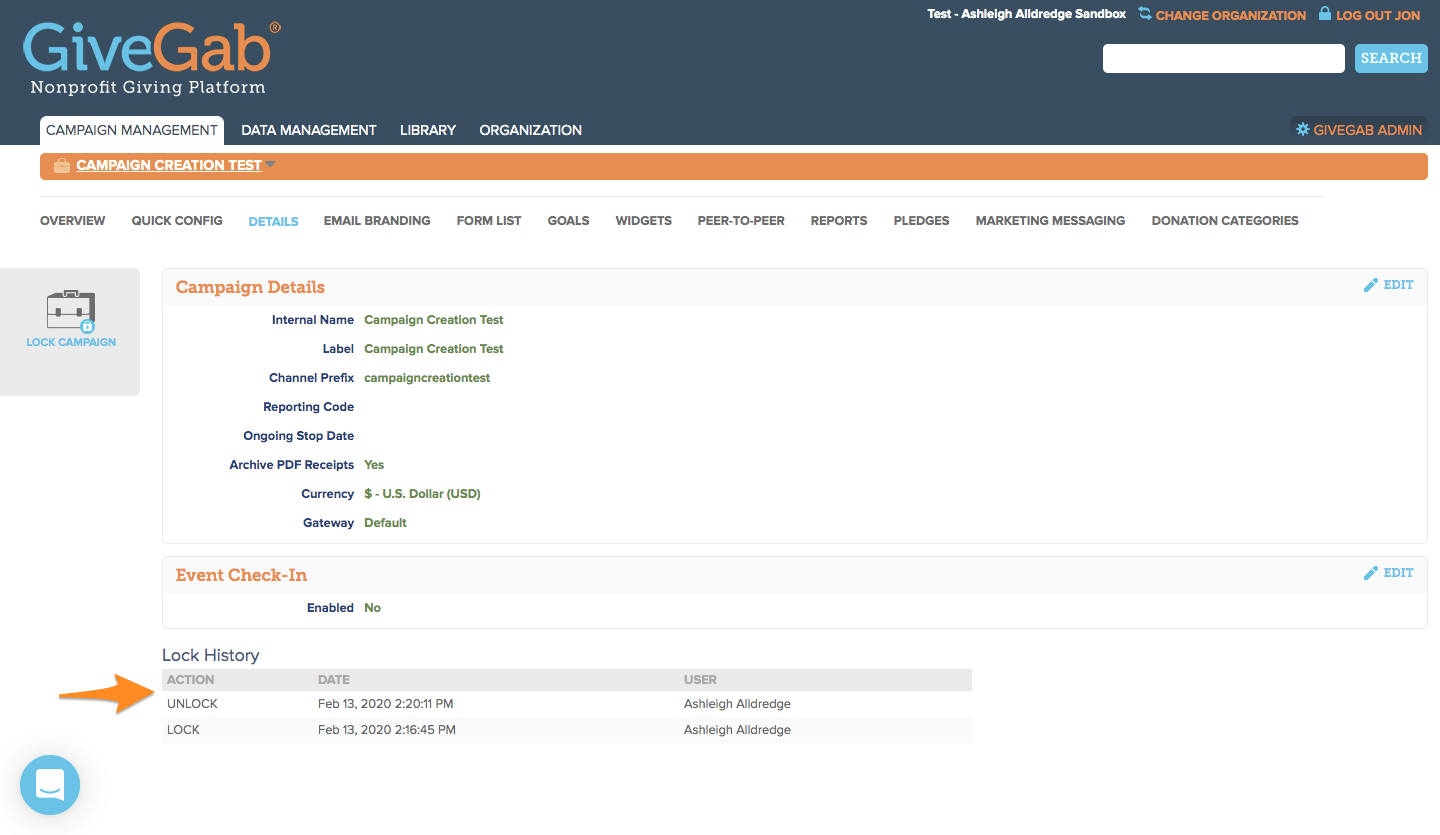The height and width of the screenshot is (835, 1440).
Task: Click the Log Out padlock icon
Action: tap(1324, 14)
